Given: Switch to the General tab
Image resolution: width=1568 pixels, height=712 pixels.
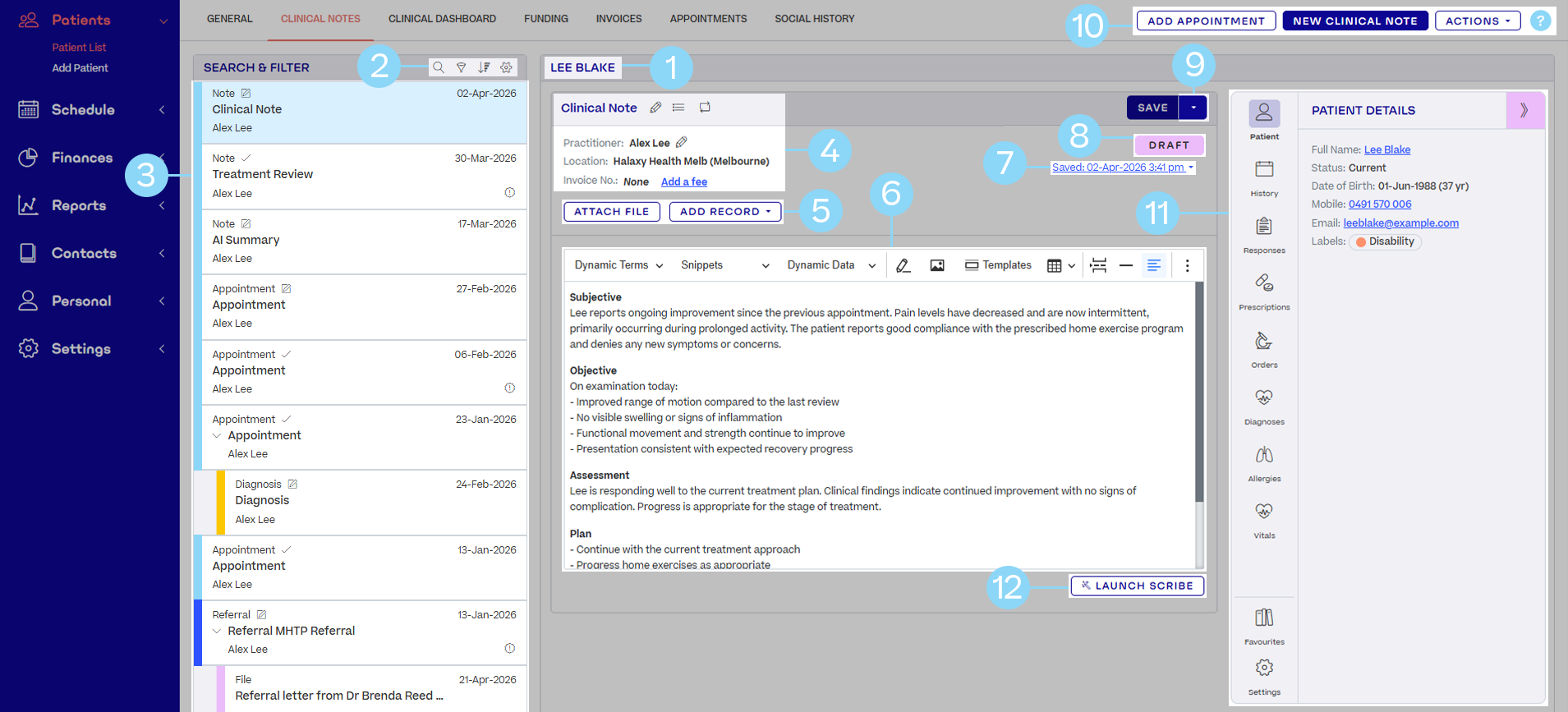Looking at the screenshot, I should [x=230, y=19].
